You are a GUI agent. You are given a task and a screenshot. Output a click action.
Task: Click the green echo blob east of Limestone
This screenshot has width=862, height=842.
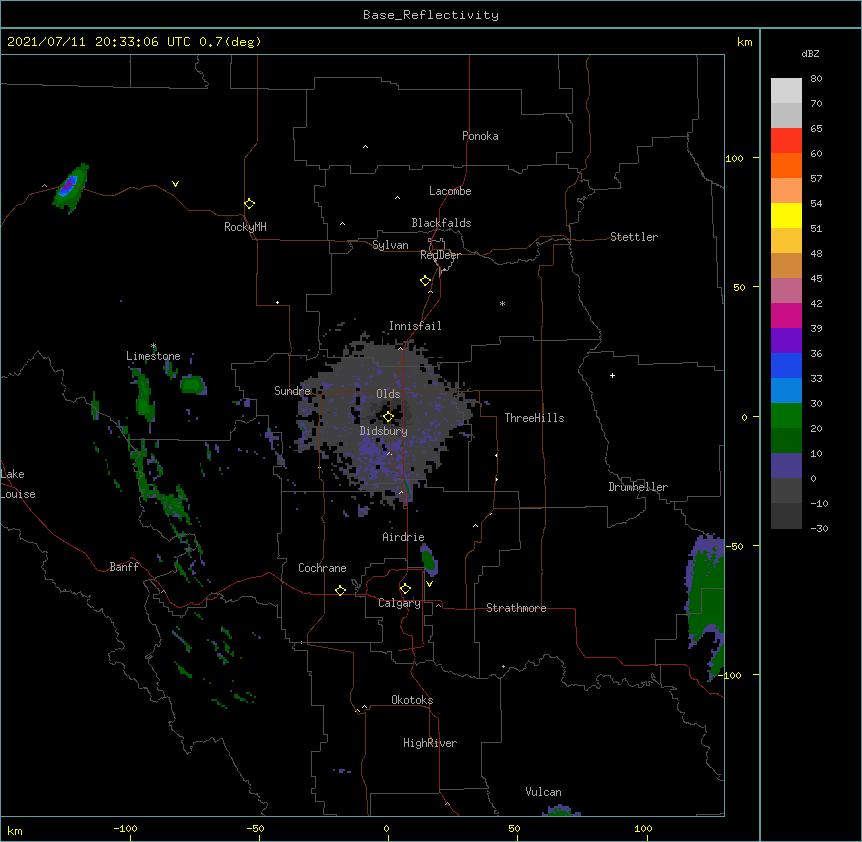point(193,385)
